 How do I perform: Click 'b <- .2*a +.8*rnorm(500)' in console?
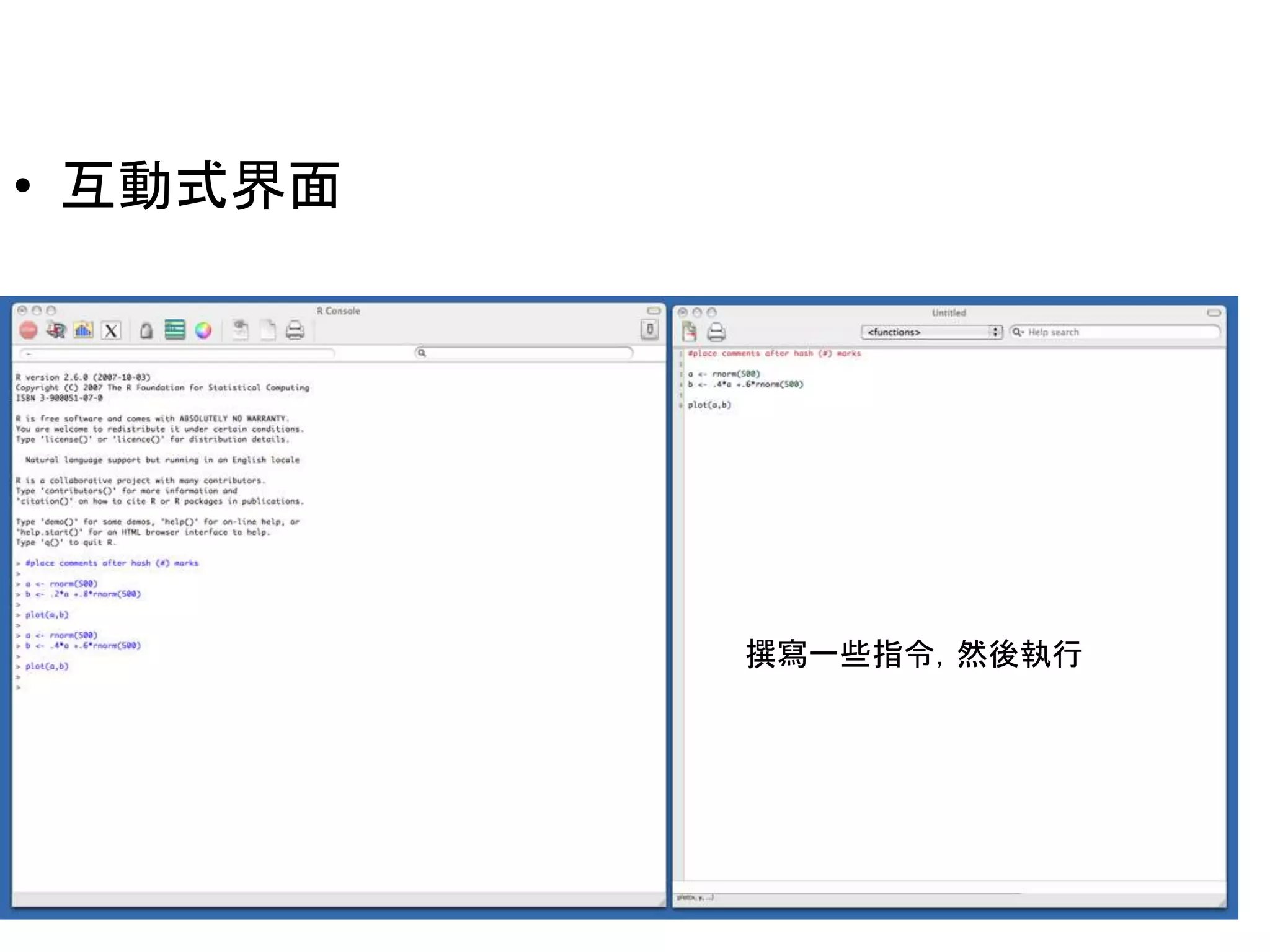(83, 594)
